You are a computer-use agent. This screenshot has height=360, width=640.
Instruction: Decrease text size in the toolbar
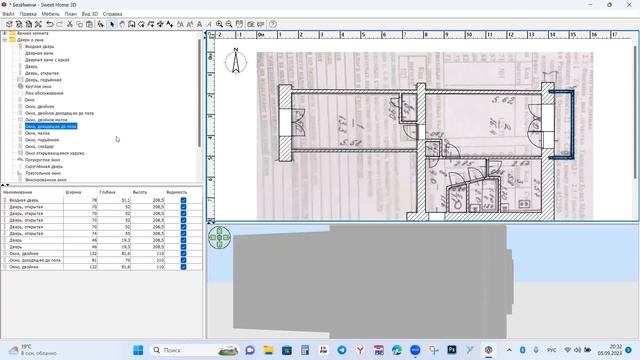190,24
